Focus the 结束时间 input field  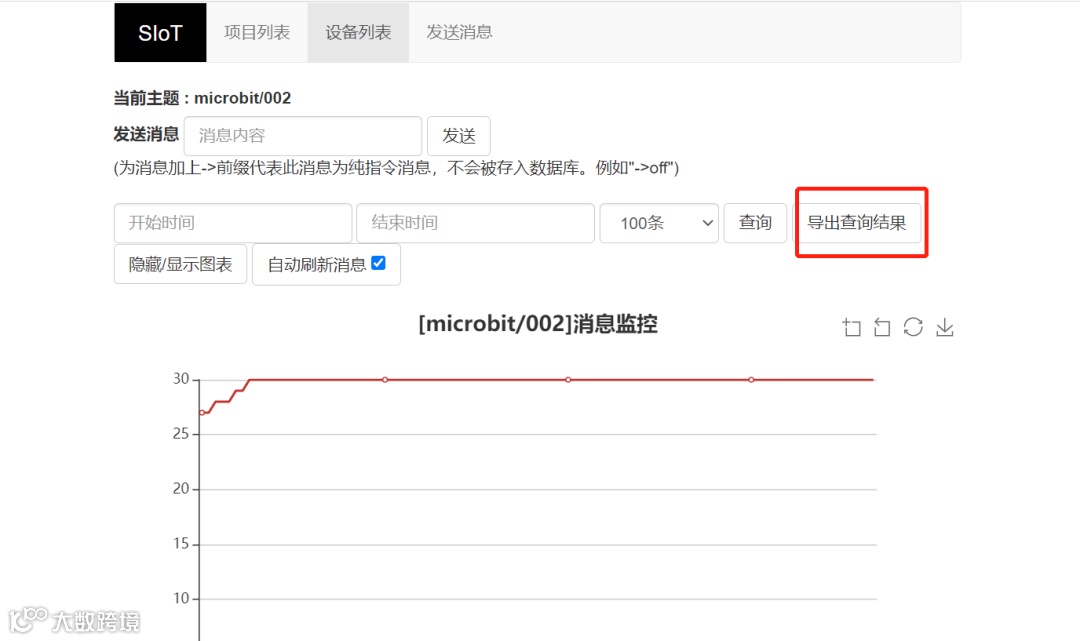click(x=475, y=223)
